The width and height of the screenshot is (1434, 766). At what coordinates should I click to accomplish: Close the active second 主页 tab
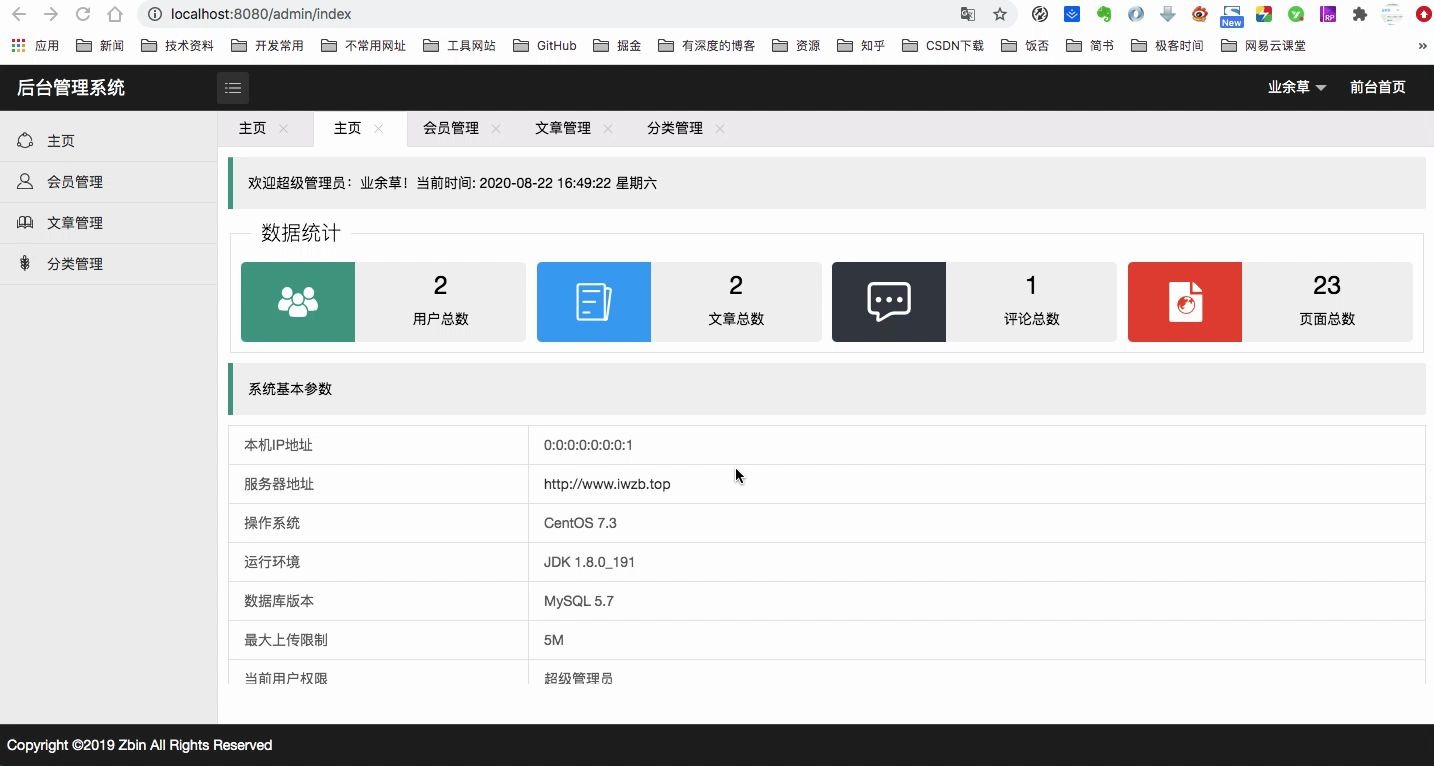click(378, 128)
